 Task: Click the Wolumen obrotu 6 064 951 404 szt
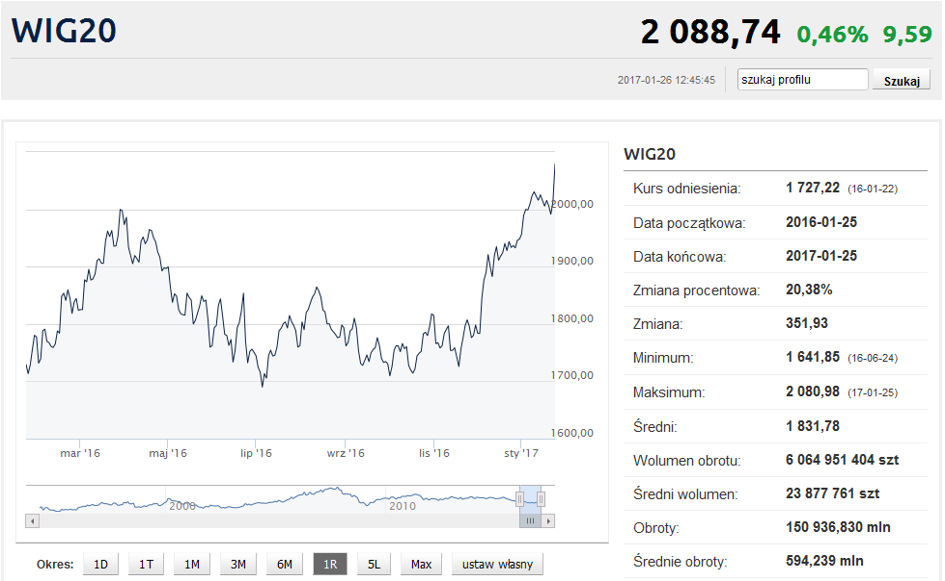point(842,460)
